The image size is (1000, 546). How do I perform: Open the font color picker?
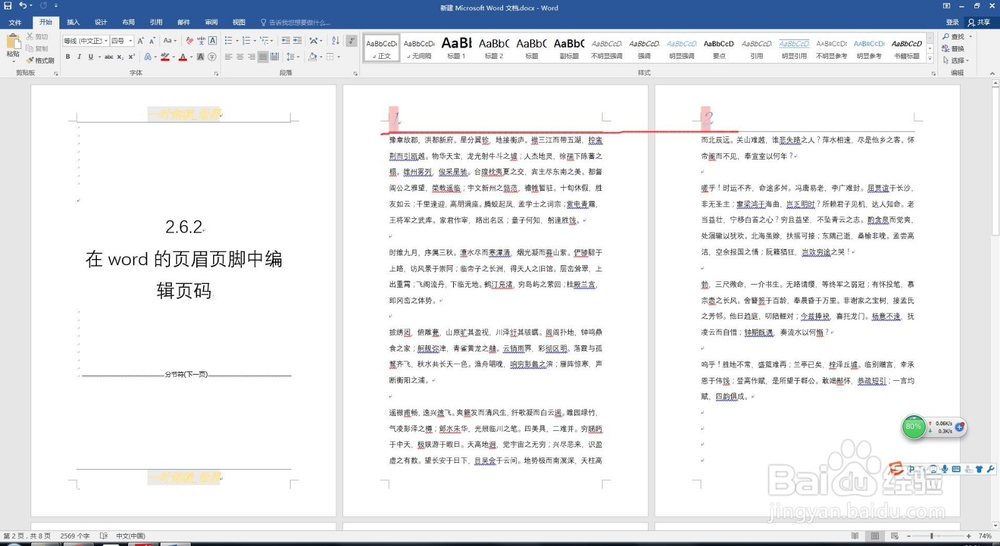pos(190,57)
